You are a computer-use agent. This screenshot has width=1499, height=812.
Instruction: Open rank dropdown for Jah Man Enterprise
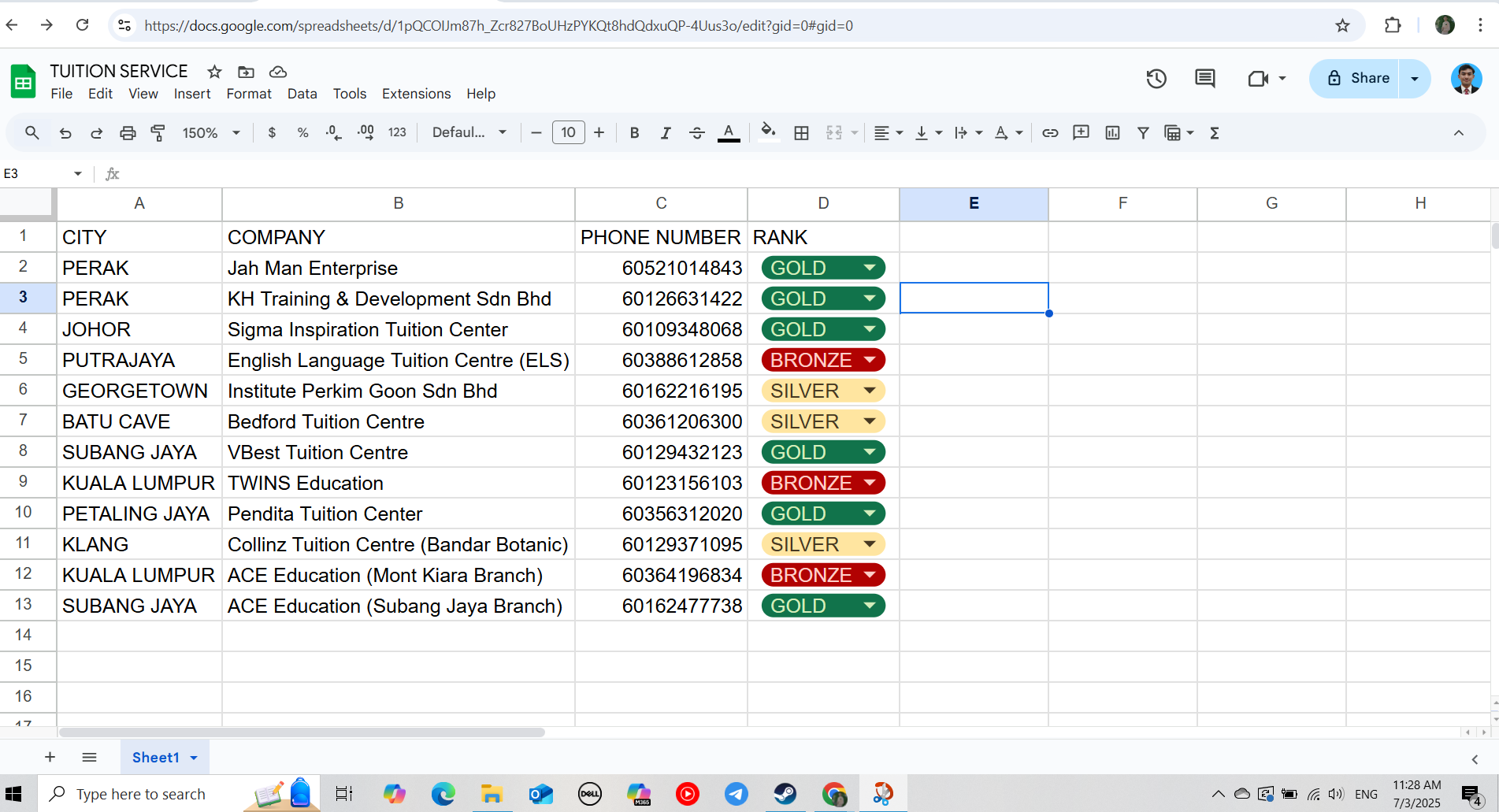(870, 268)
